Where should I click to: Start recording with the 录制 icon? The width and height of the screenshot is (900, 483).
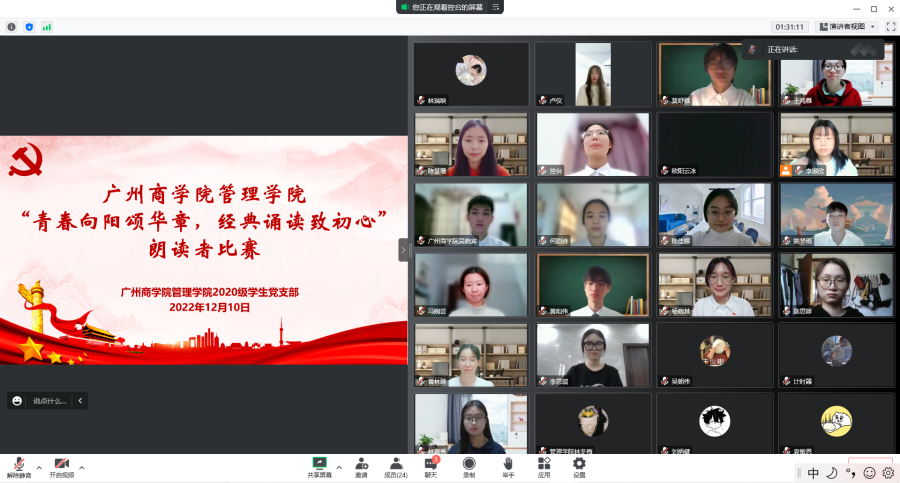469,467
